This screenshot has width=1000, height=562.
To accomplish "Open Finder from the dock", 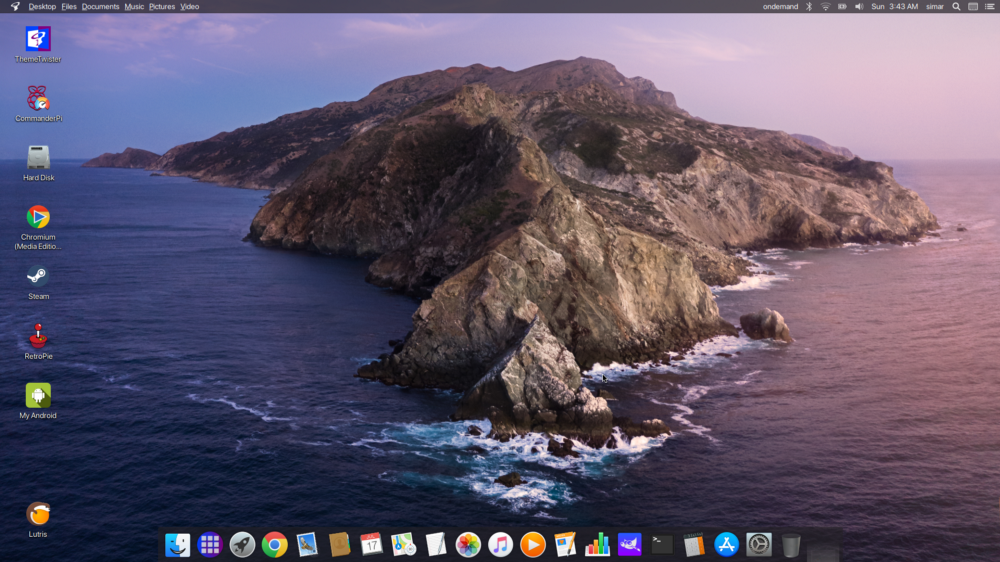I will 177,544.
